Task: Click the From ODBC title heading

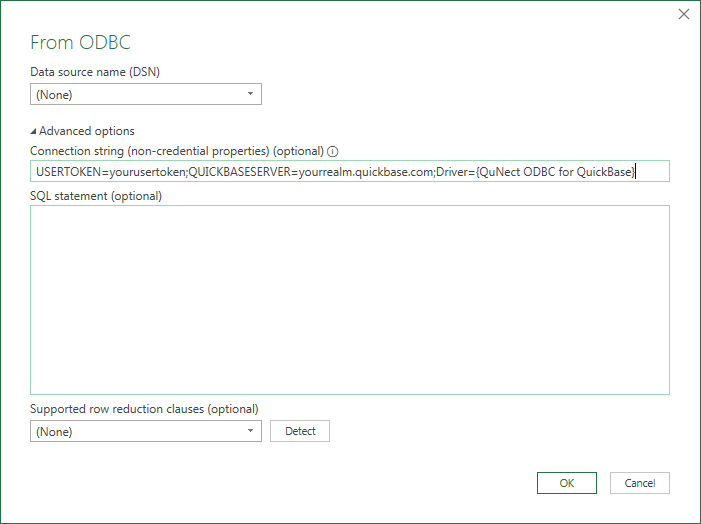Action: coord(80,42)
